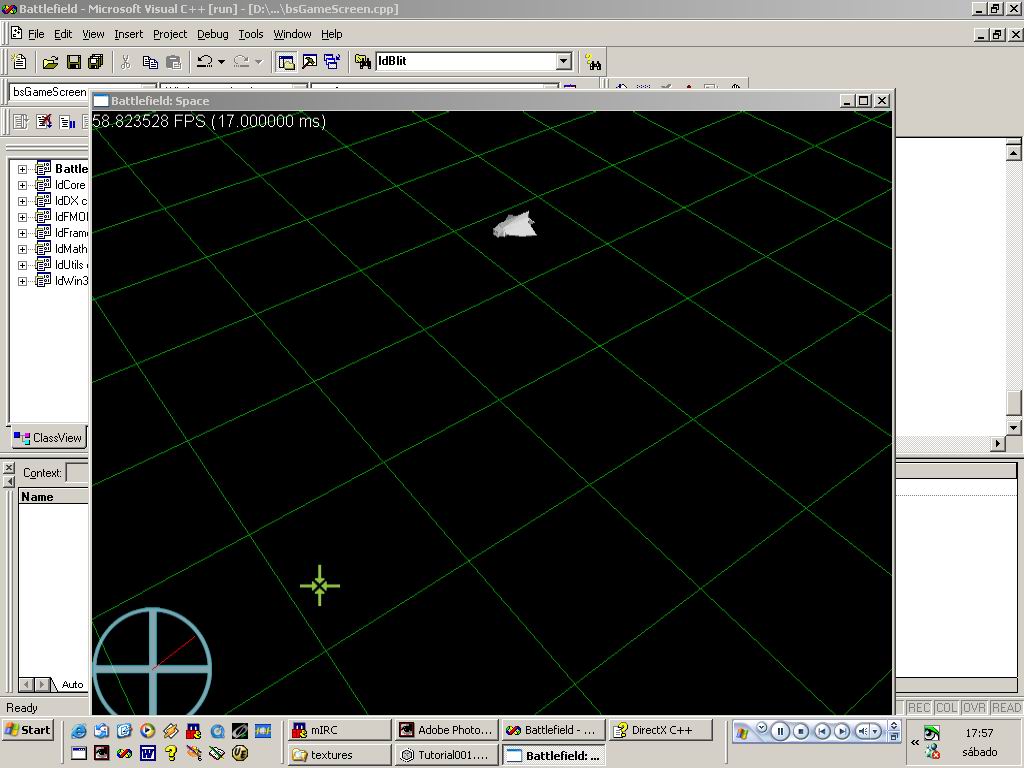Open the Project menu
Screen dimensions: 1024x768
[x=170, y=34]
